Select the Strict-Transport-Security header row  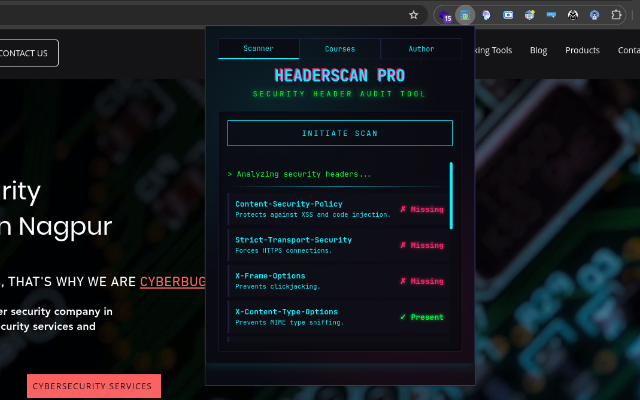tap(339, 245)
